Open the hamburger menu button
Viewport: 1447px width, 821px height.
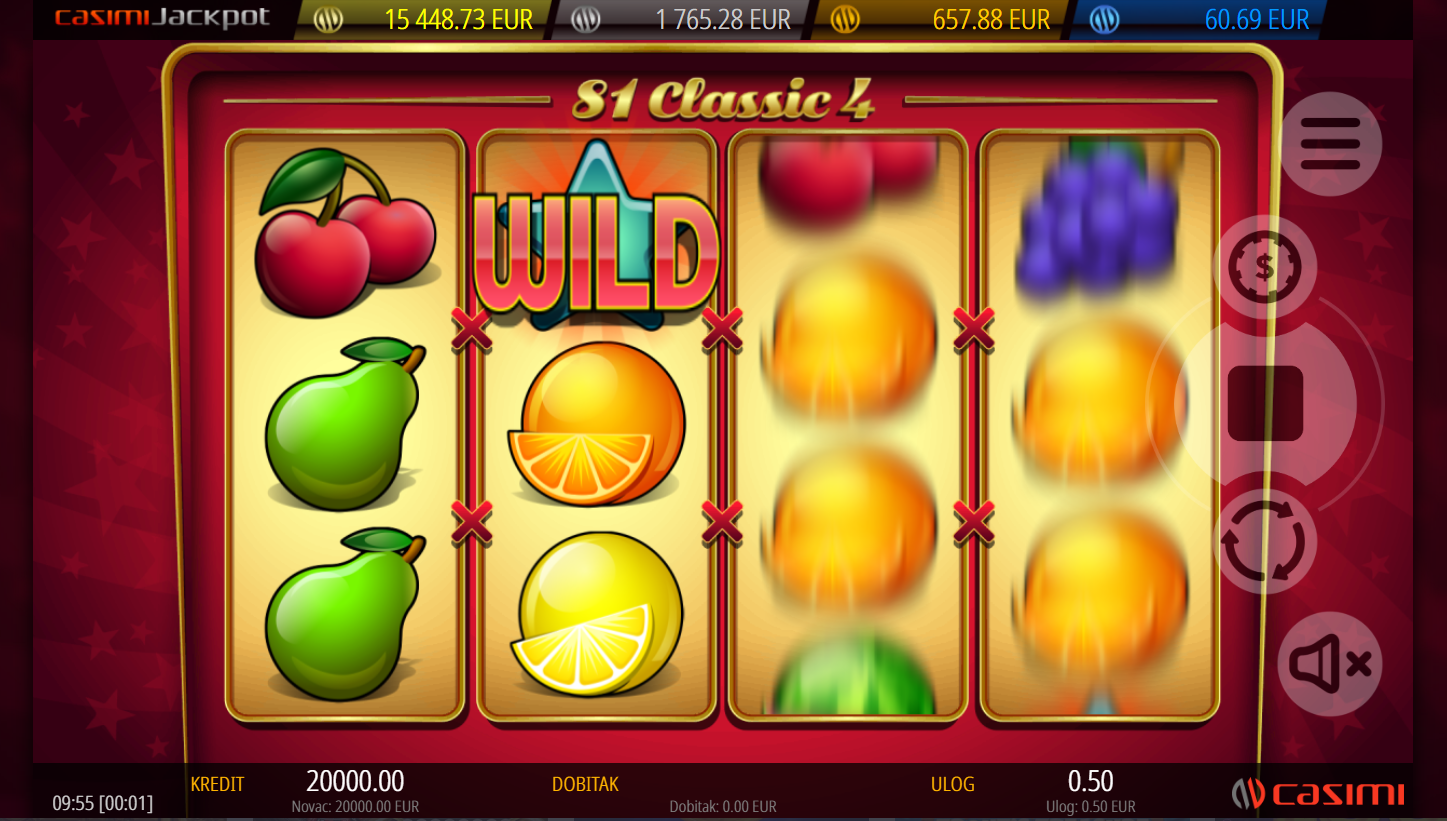tap(1330, 144)
